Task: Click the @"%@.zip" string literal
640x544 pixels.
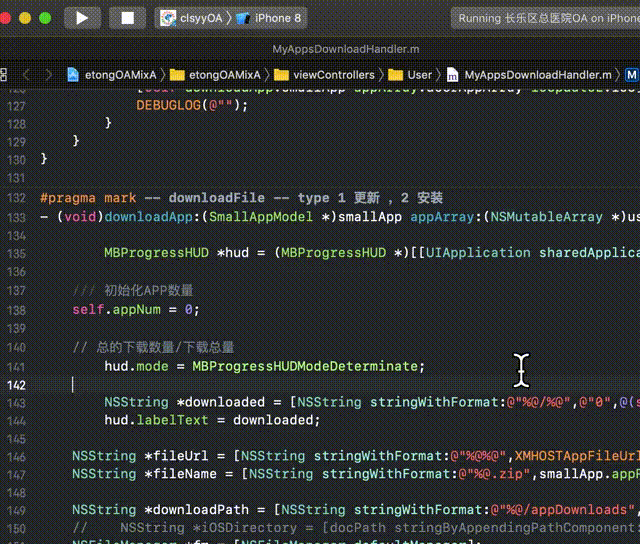Action: click(494, 473)
